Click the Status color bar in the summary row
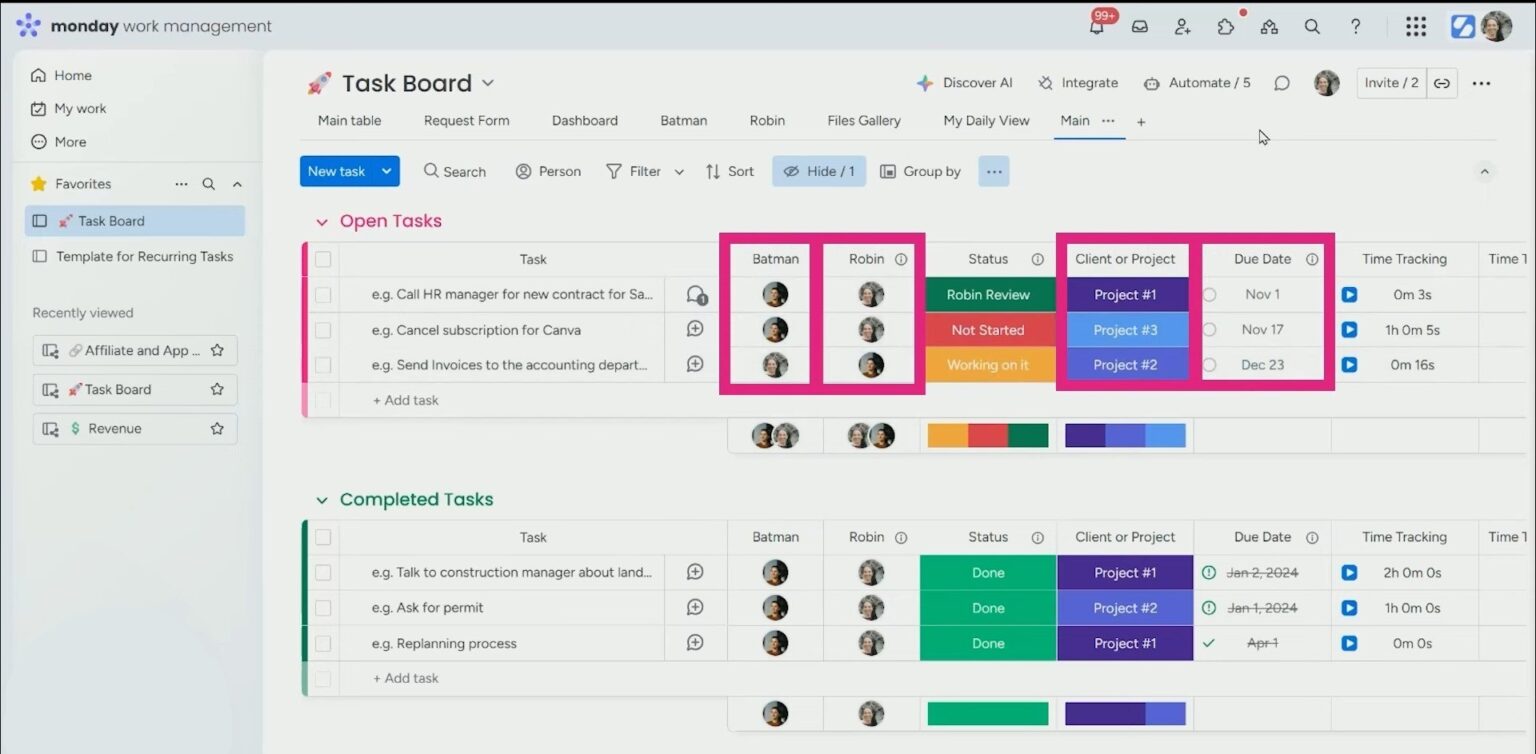1536x754 pixels. (988, 435)
